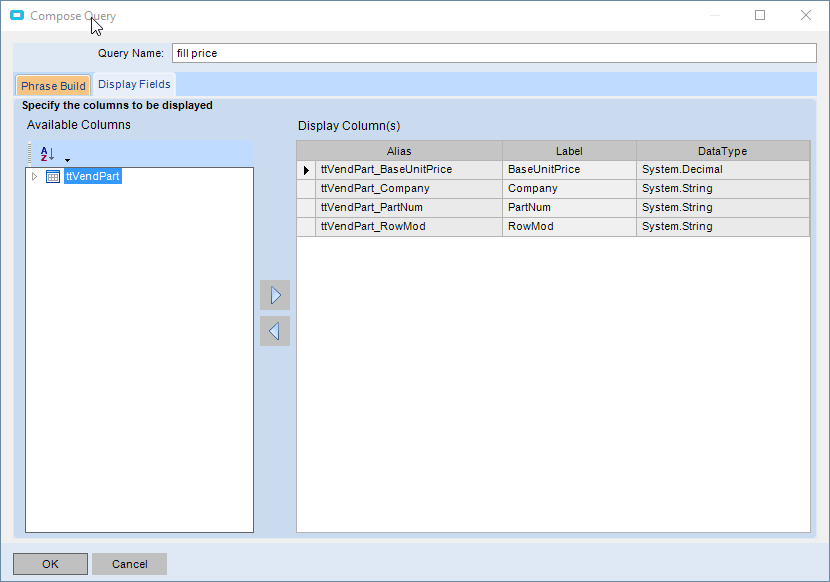Click the PartNum label cell
Viewport: 830px width, 582px height.
click(x=569, y=208)
